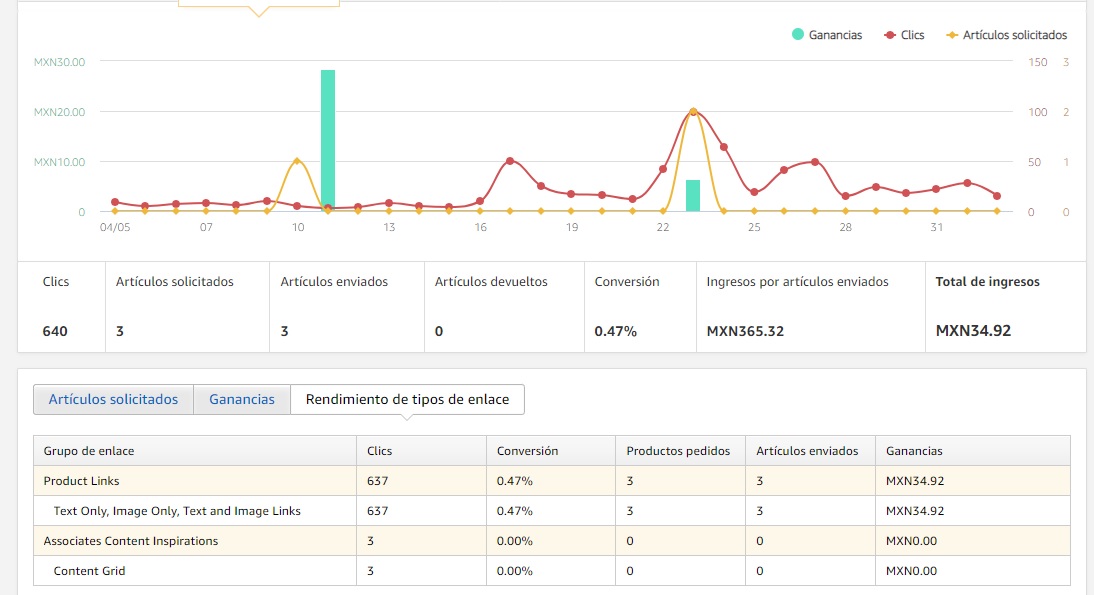Screen dimensions: 1094x595
Task: Click the short green earnings bar near day 23
Action: [693, 196]
